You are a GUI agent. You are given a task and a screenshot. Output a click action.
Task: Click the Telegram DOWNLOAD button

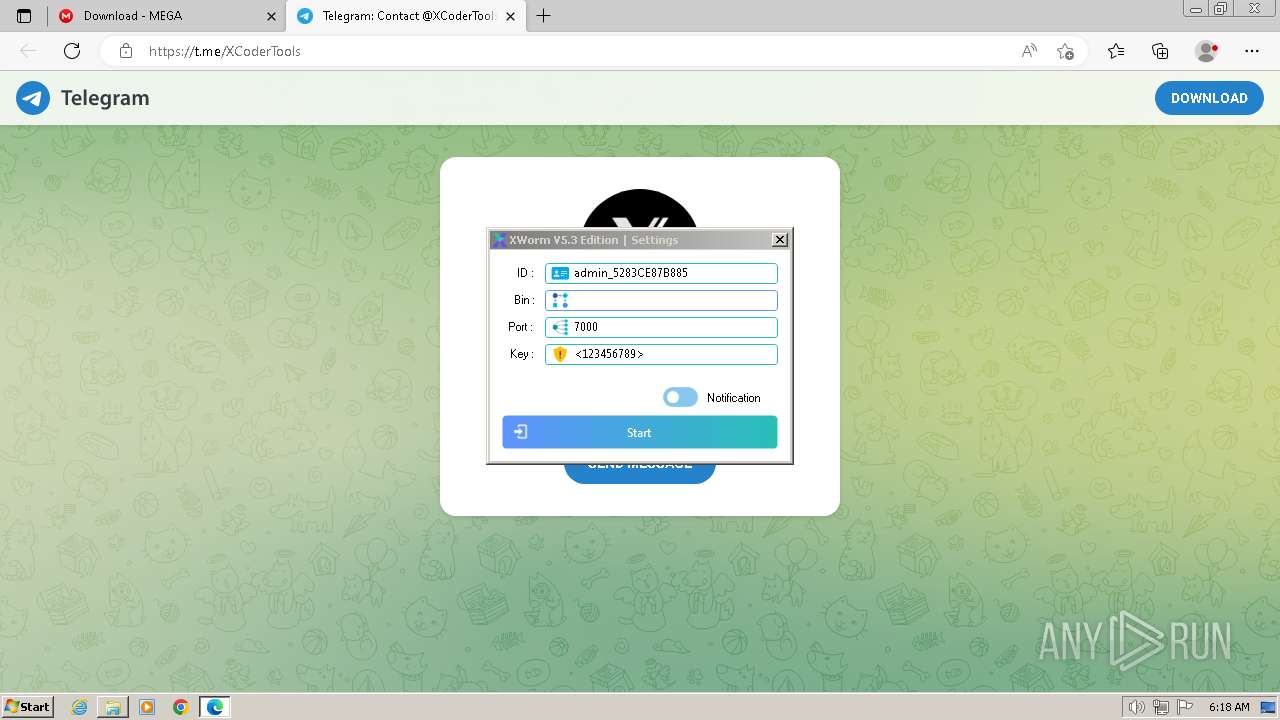1209,98
